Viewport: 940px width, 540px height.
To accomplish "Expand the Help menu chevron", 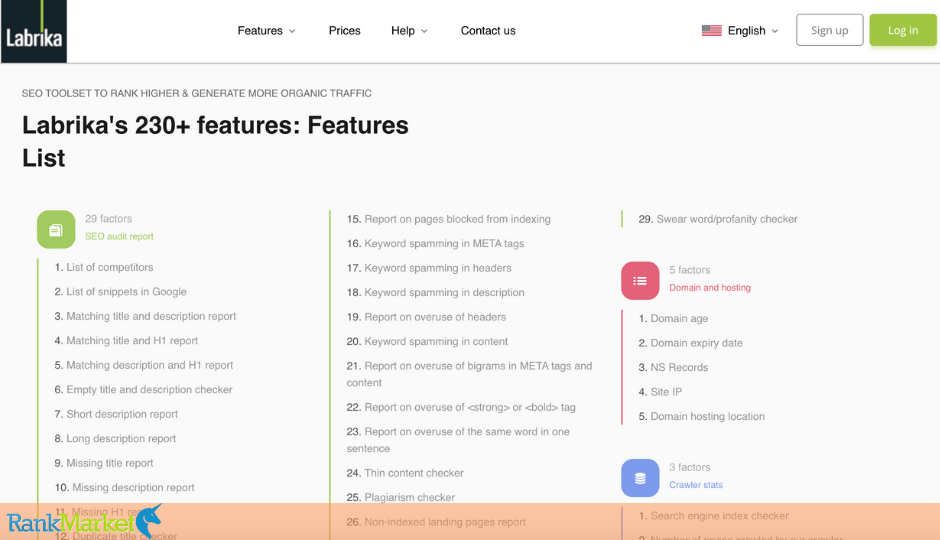I will [x=424, y=31].
